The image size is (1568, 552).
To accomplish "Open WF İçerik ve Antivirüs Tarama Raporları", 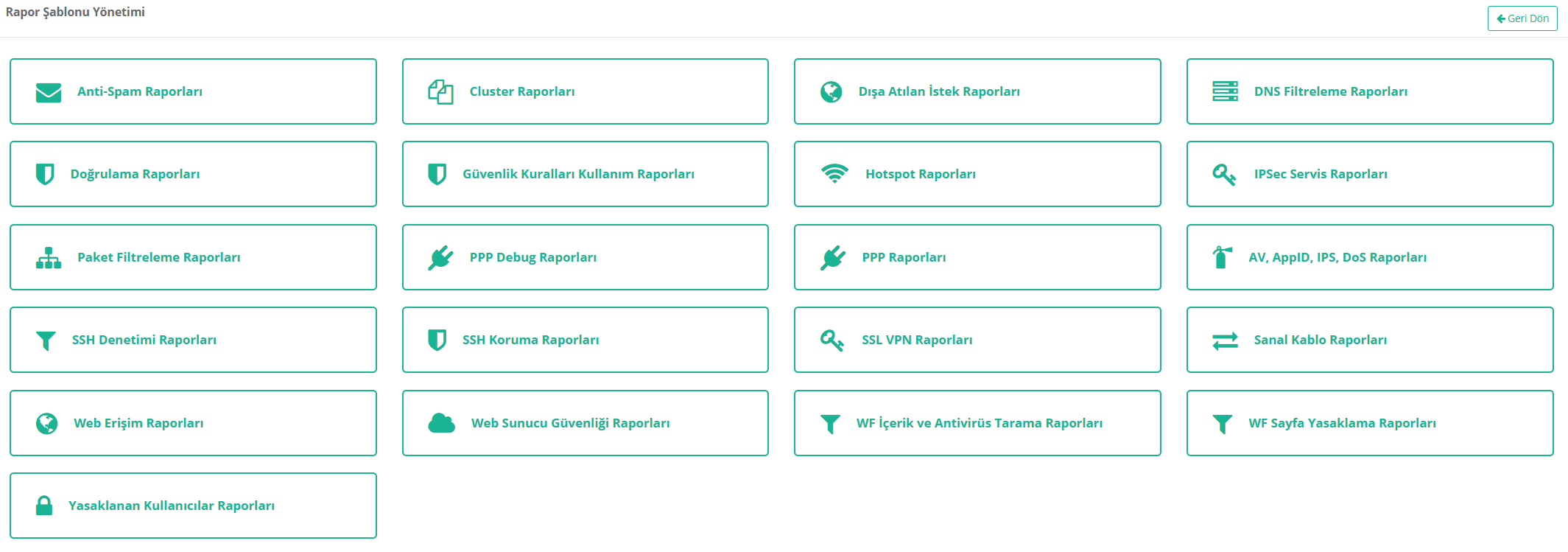I will coord(979,423).
